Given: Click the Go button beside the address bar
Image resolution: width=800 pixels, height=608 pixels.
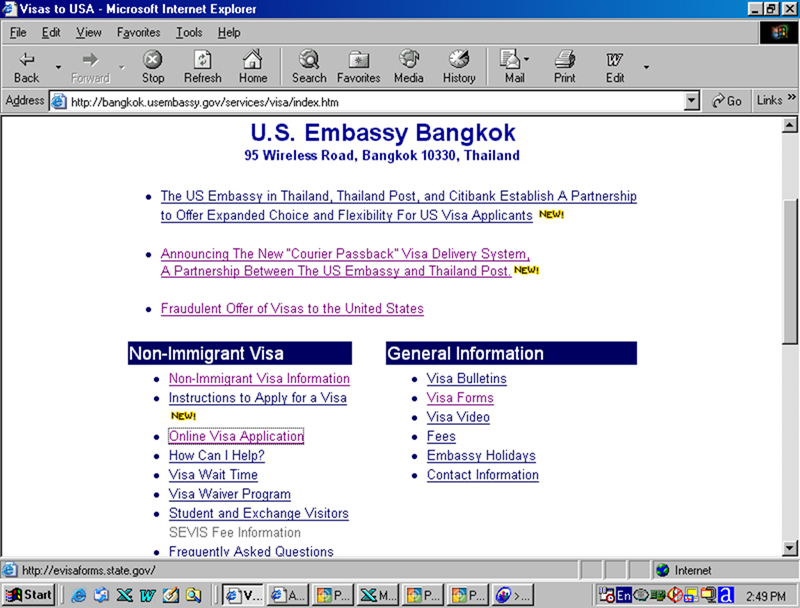Looking at the screenshot, I should click(x=727, y=101).
